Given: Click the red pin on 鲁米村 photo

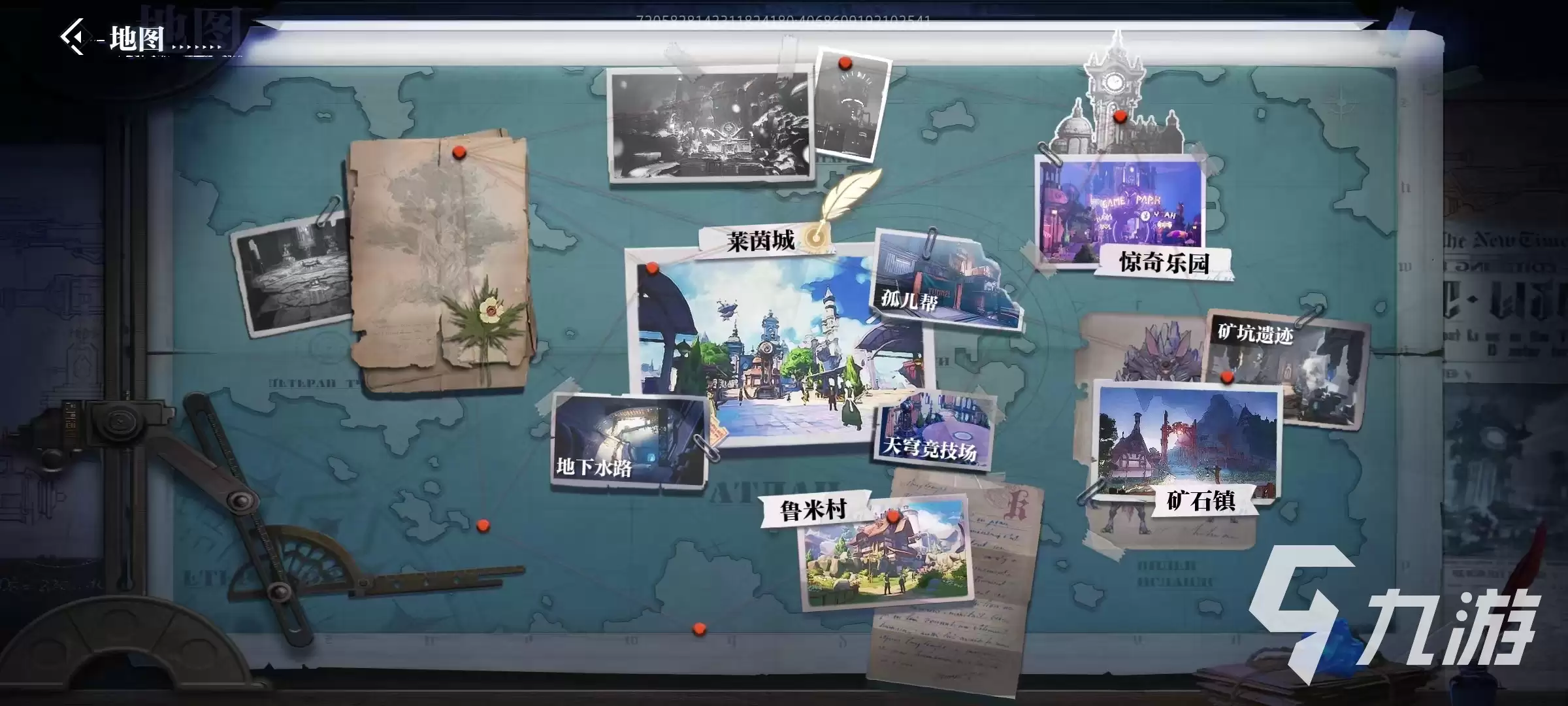Looking at the screenshot, I should tap(893, 516).
